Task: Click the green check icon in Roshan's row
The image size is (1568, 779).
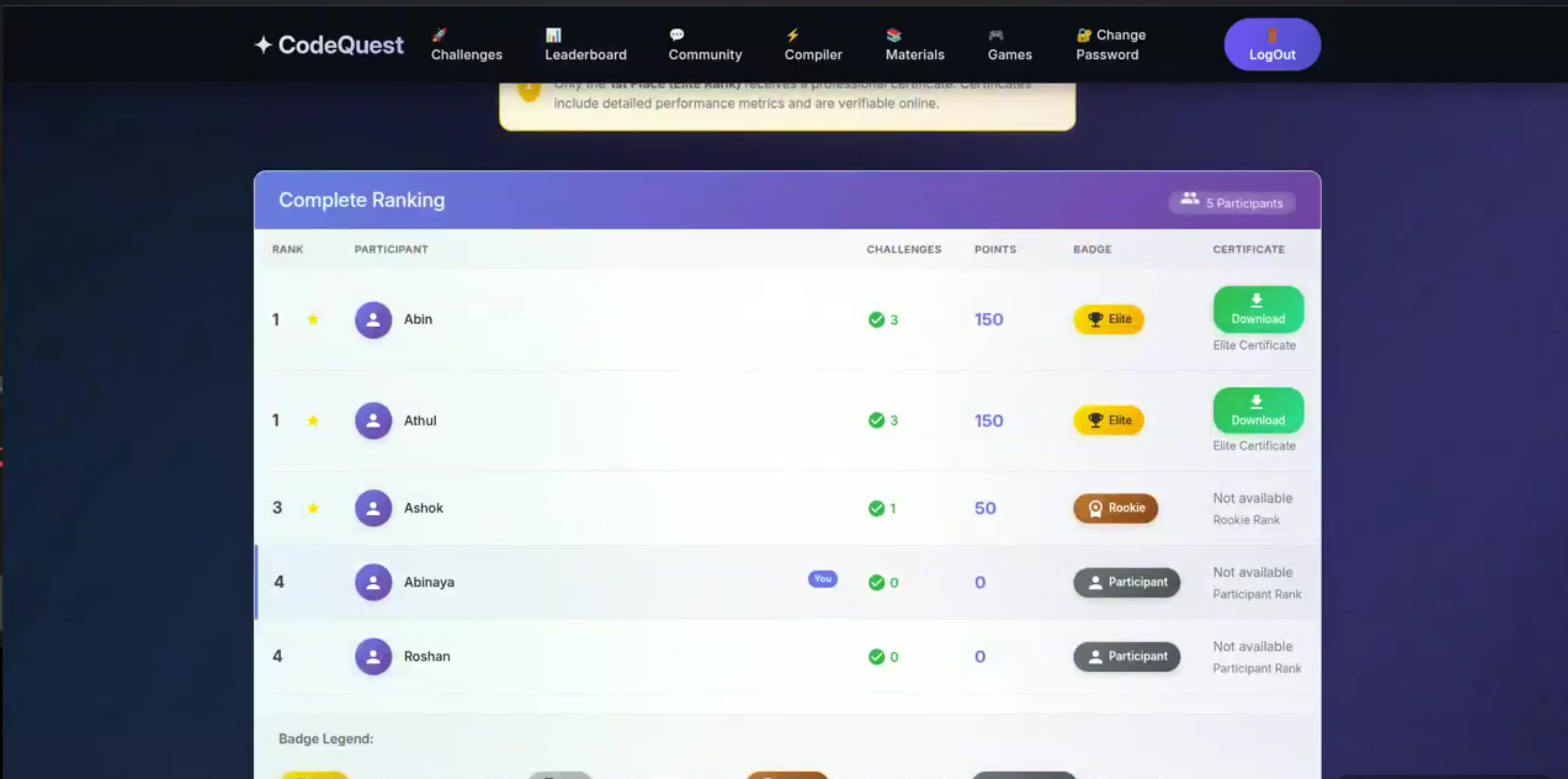Action: tap(876, 657)
